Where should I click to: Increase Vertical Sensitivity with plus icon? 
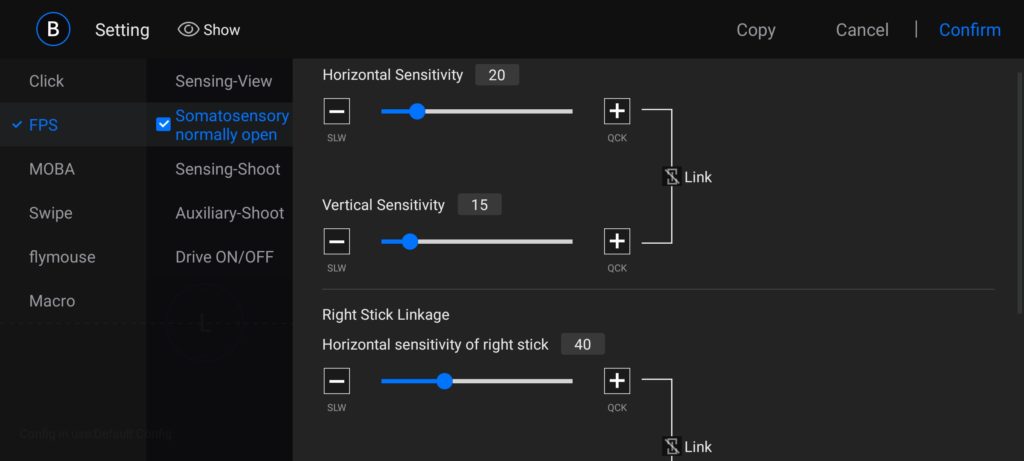617,242
